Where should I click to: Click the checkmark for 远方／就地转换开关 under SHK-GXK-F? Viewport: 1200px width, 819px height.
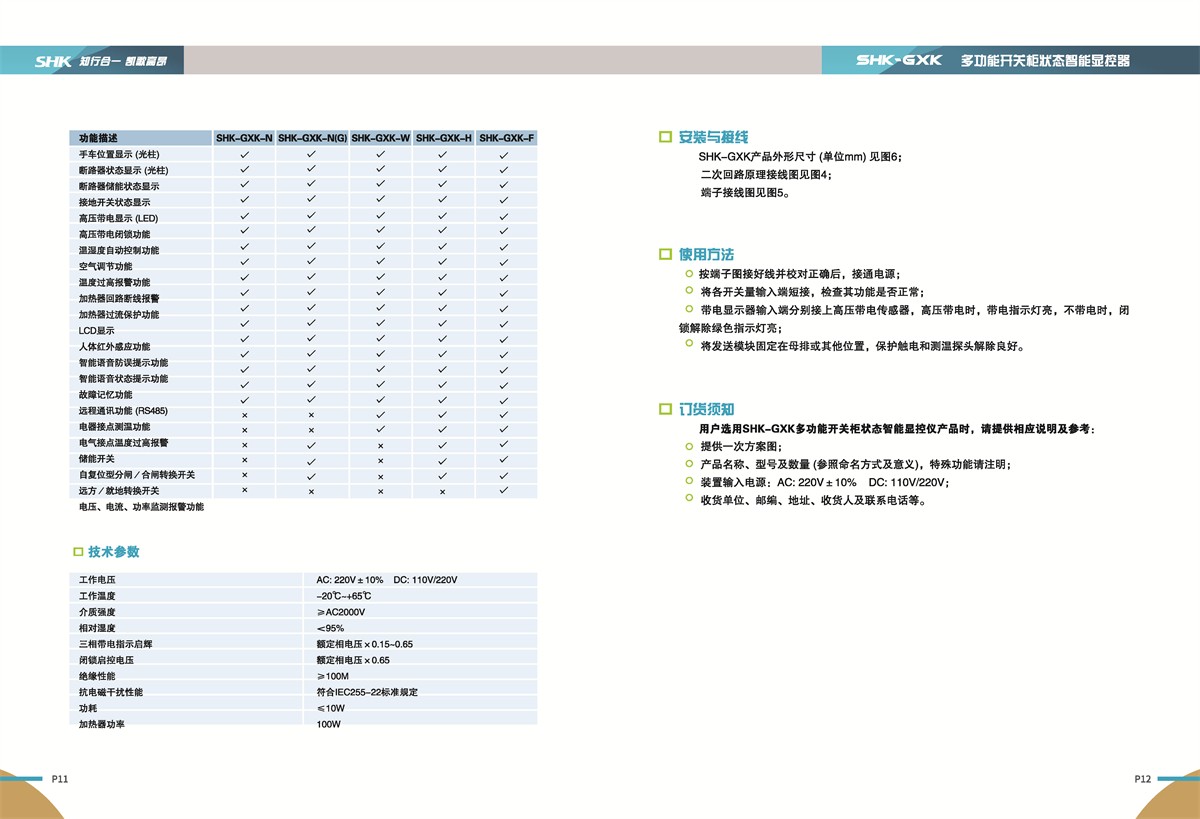[x=504, y=491]
